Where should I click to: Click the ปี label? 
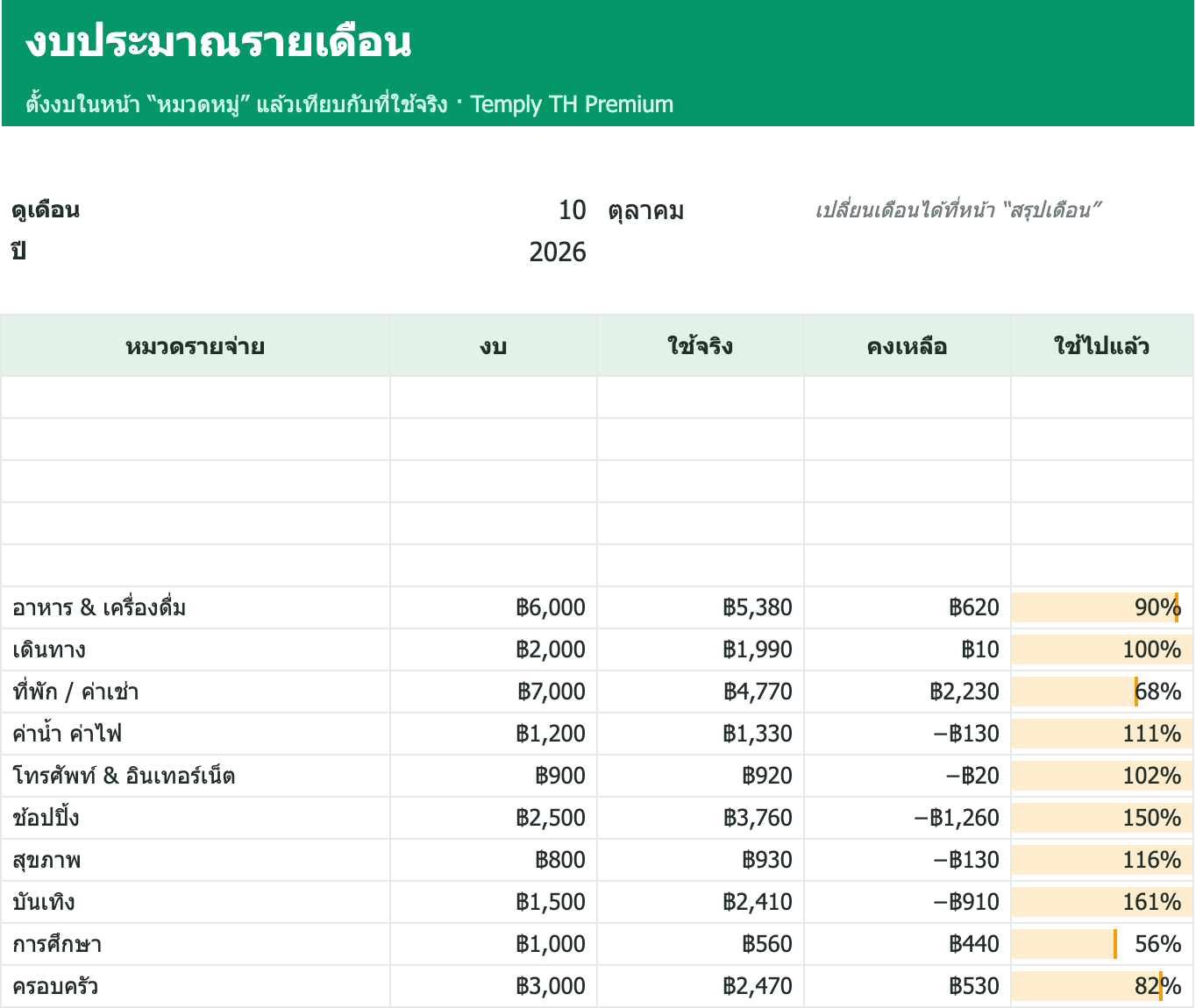[x=18, y=251]
